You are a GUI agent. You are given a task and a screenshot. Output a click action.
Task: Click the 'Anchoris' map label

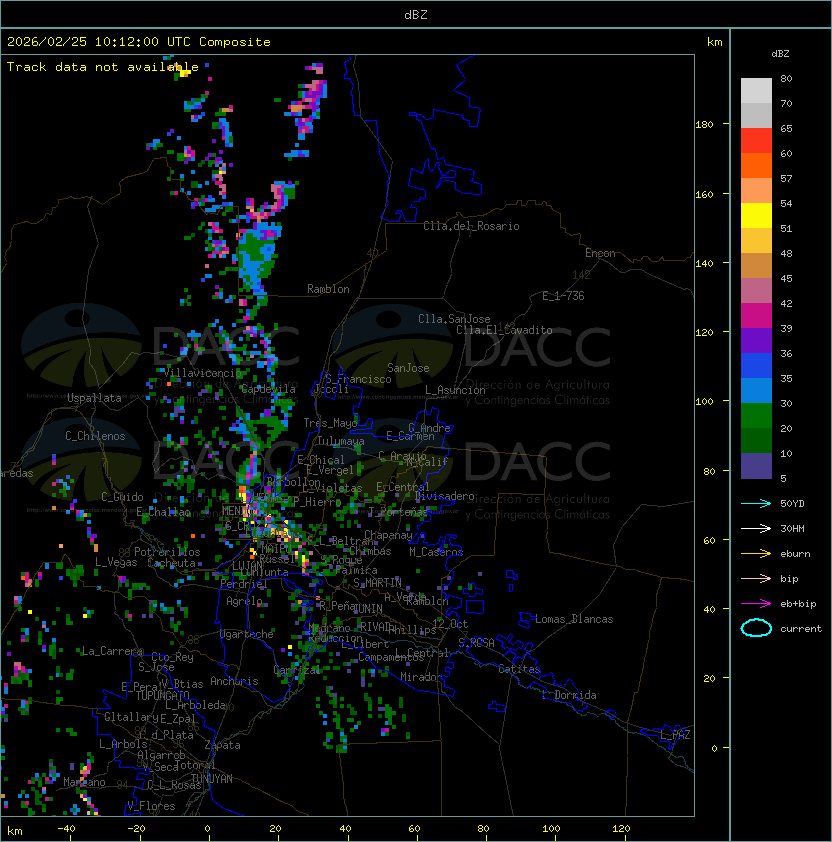(x=234, y=681)
